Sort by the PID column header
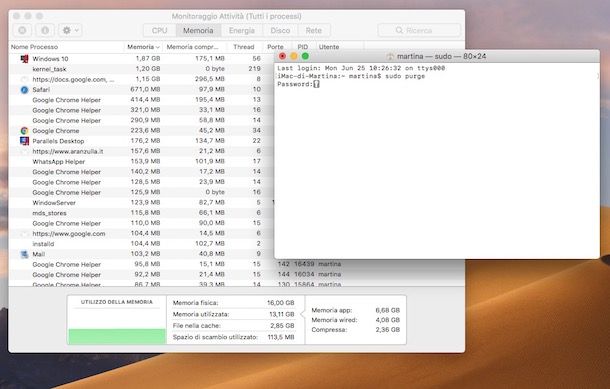The width and height of the screenshot is (610, 389). [x=303, y=47]
